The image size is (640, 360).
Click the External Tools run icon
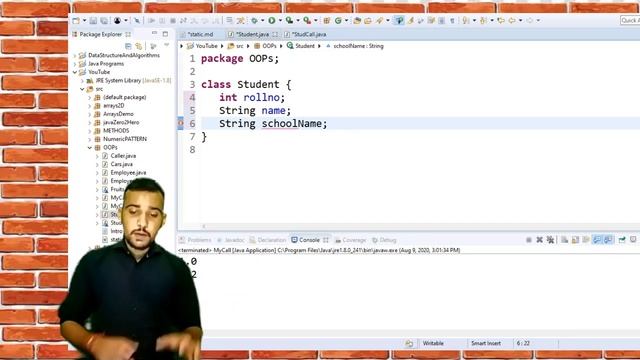(307, 20)
